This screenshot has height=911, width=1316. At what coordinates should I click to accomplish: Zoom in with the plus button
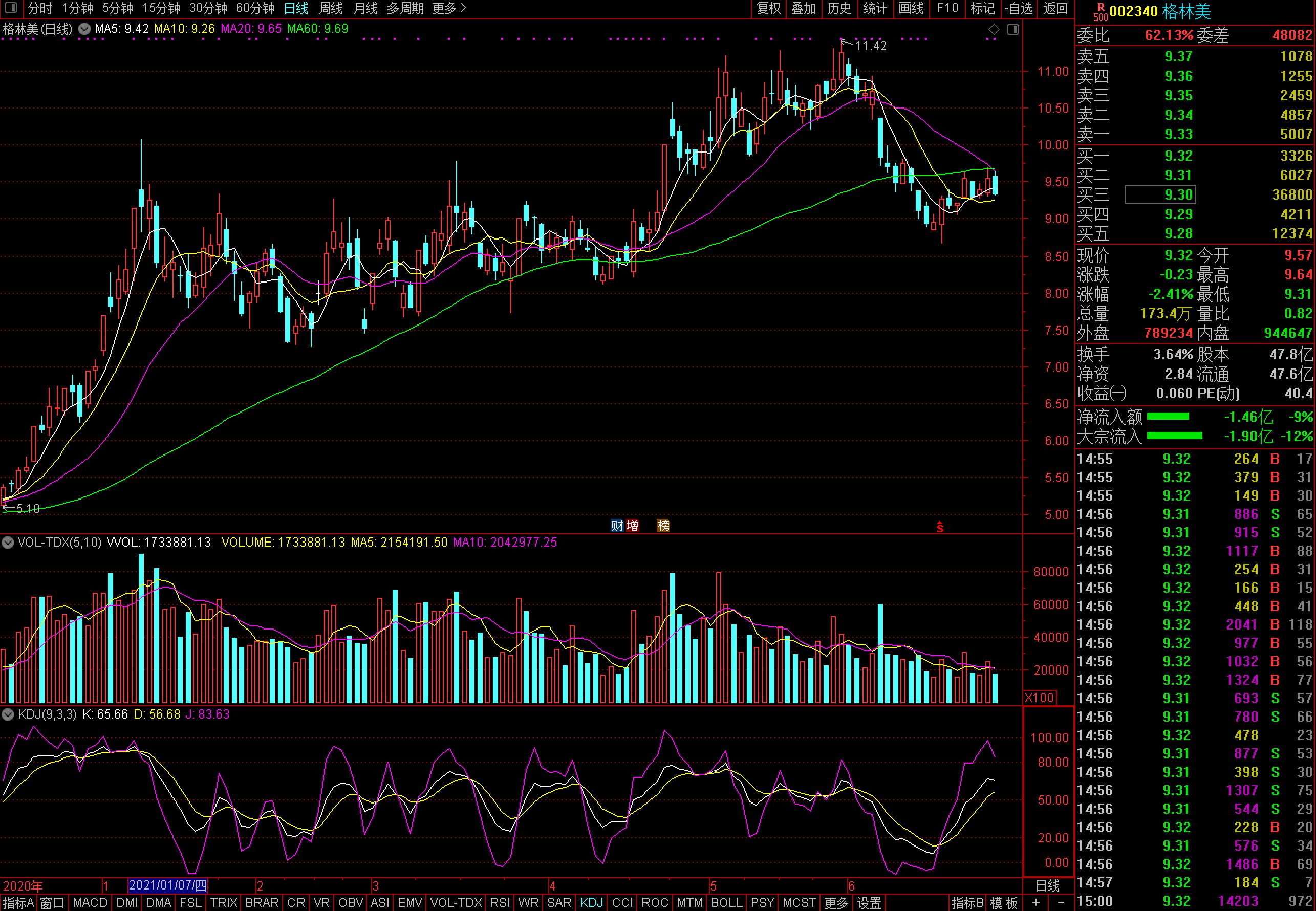pos(1035,903)
